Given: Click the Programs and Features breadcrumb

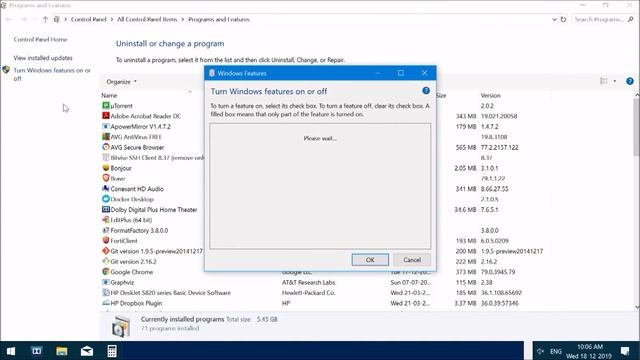Looking at the screenshot, I should coord(219,19).
